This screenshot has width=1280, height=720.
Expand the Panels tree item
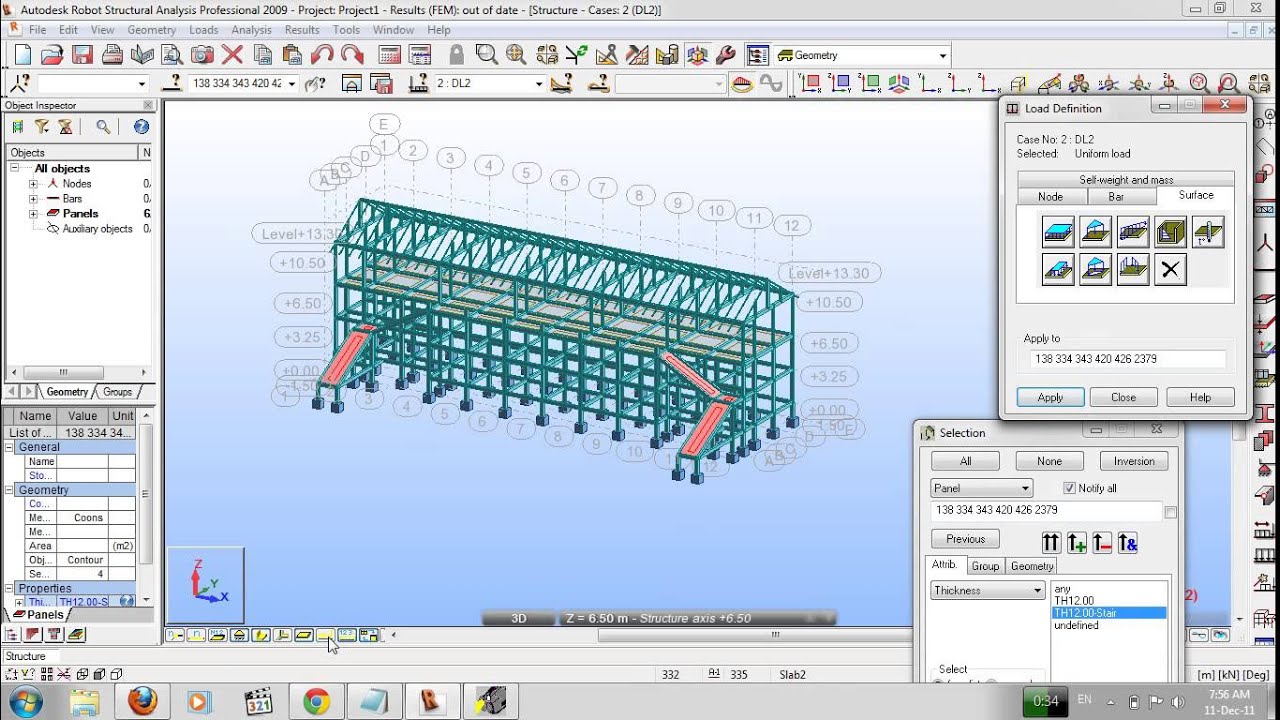(33, 214)
